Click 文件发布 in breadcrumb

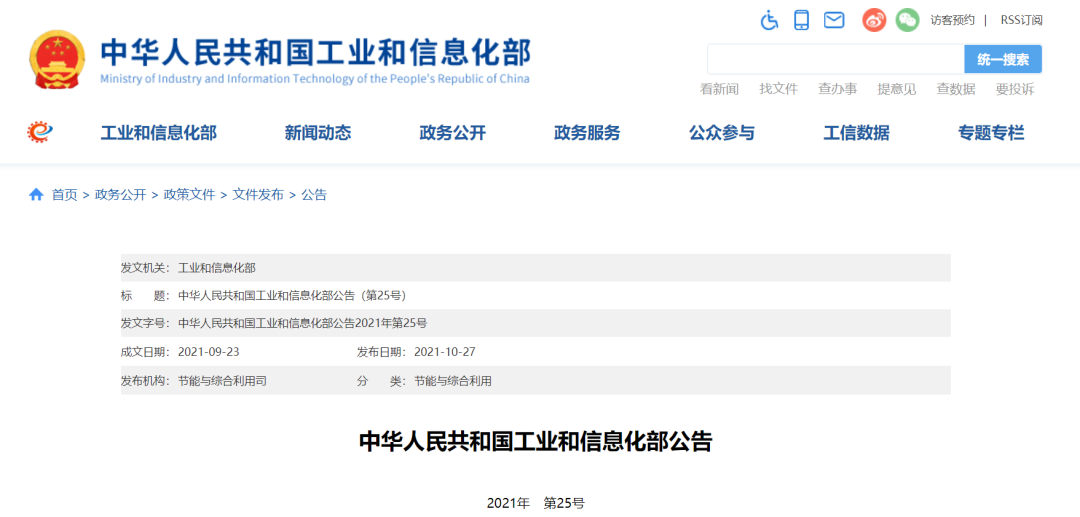[258, 195]
